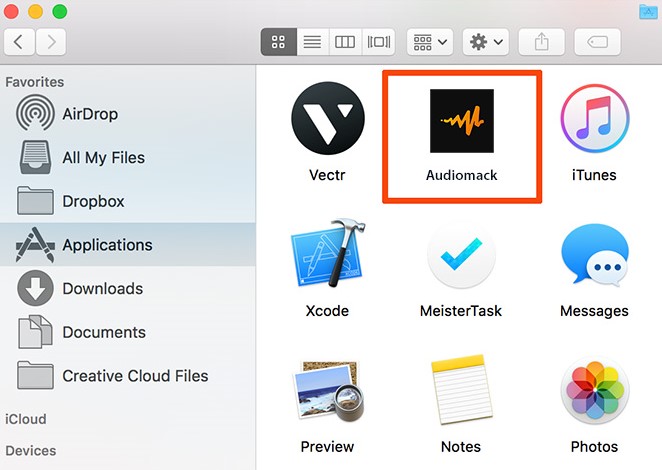Open the item arrangement dropdown
This screenshot has width=662, height=470.
click(x=430, y=42)
